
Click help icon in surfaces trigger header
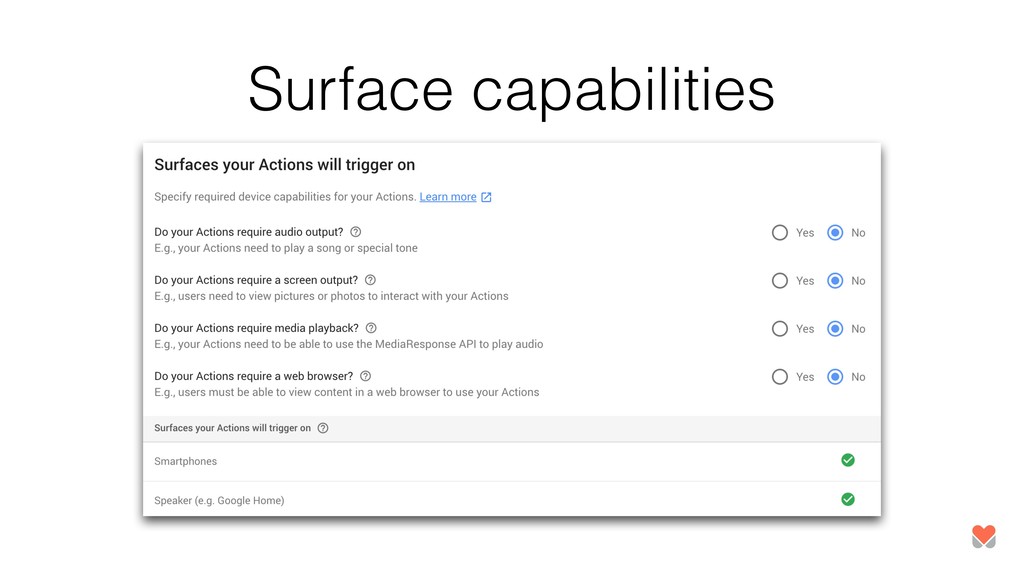point(323,428)
